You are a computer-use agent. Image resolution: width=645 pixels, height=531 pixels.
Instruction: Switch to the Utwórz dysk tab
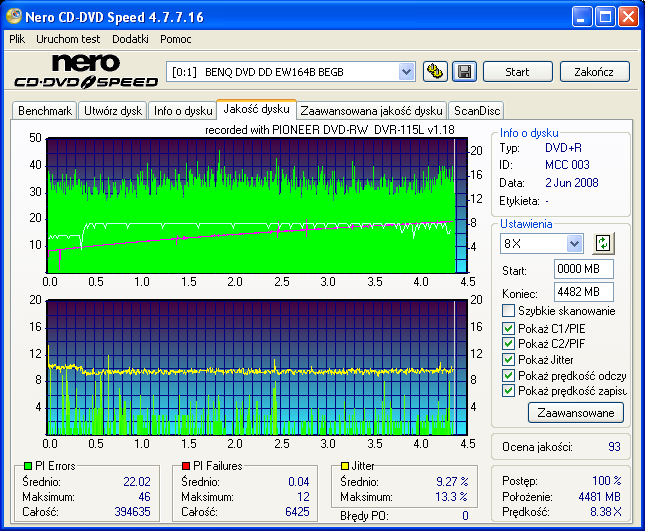click(x=113, y=111)
